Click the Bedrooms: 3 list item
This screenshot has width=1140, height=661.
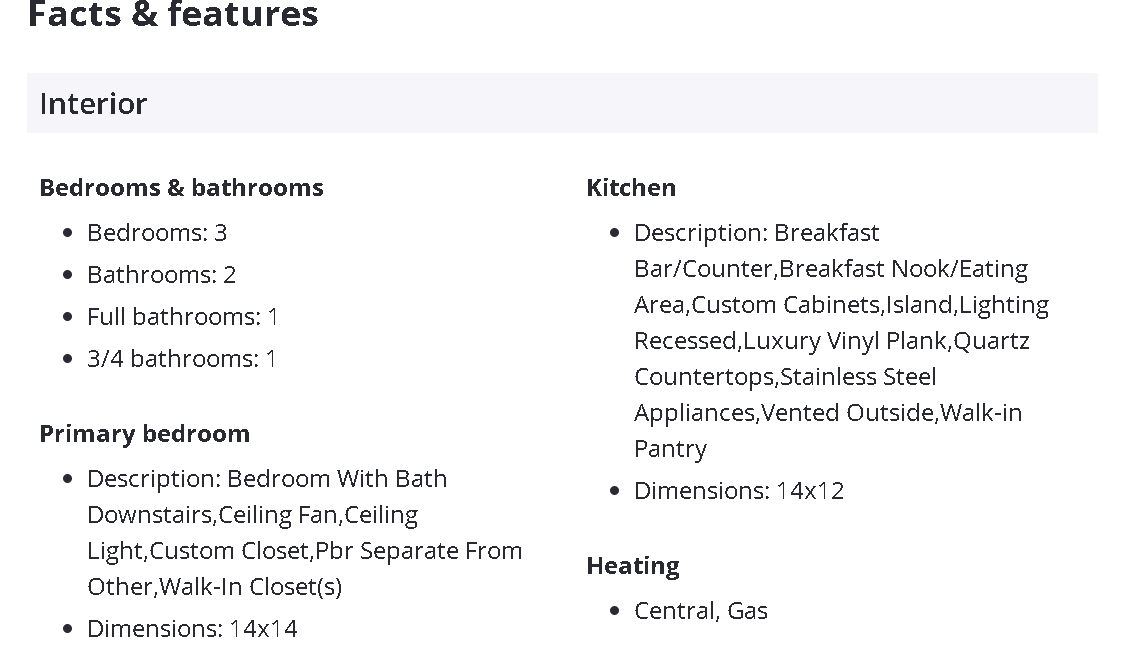pos(157,233)
